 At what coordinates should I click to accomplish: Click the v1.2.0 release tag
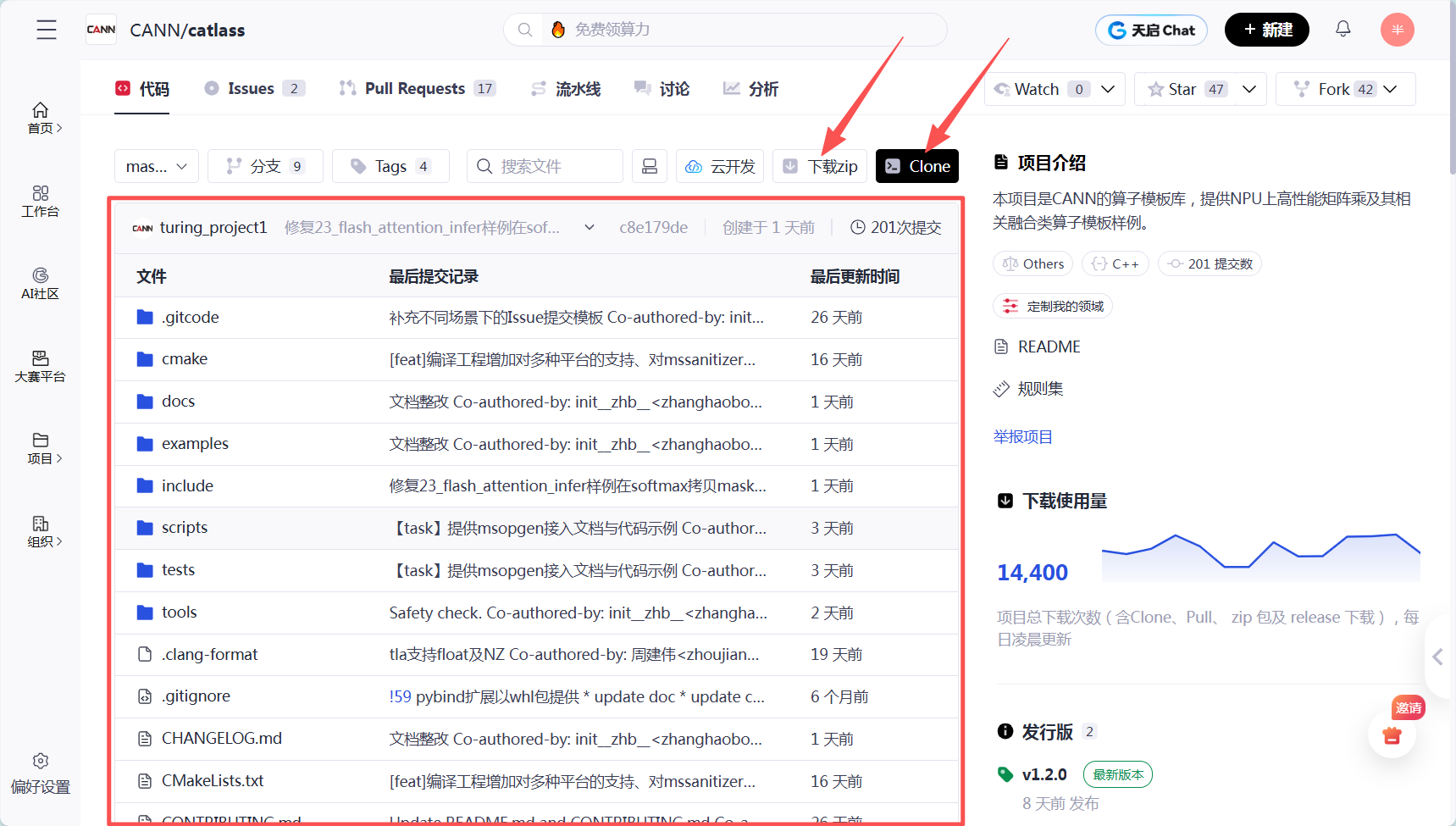point(1044,774)
